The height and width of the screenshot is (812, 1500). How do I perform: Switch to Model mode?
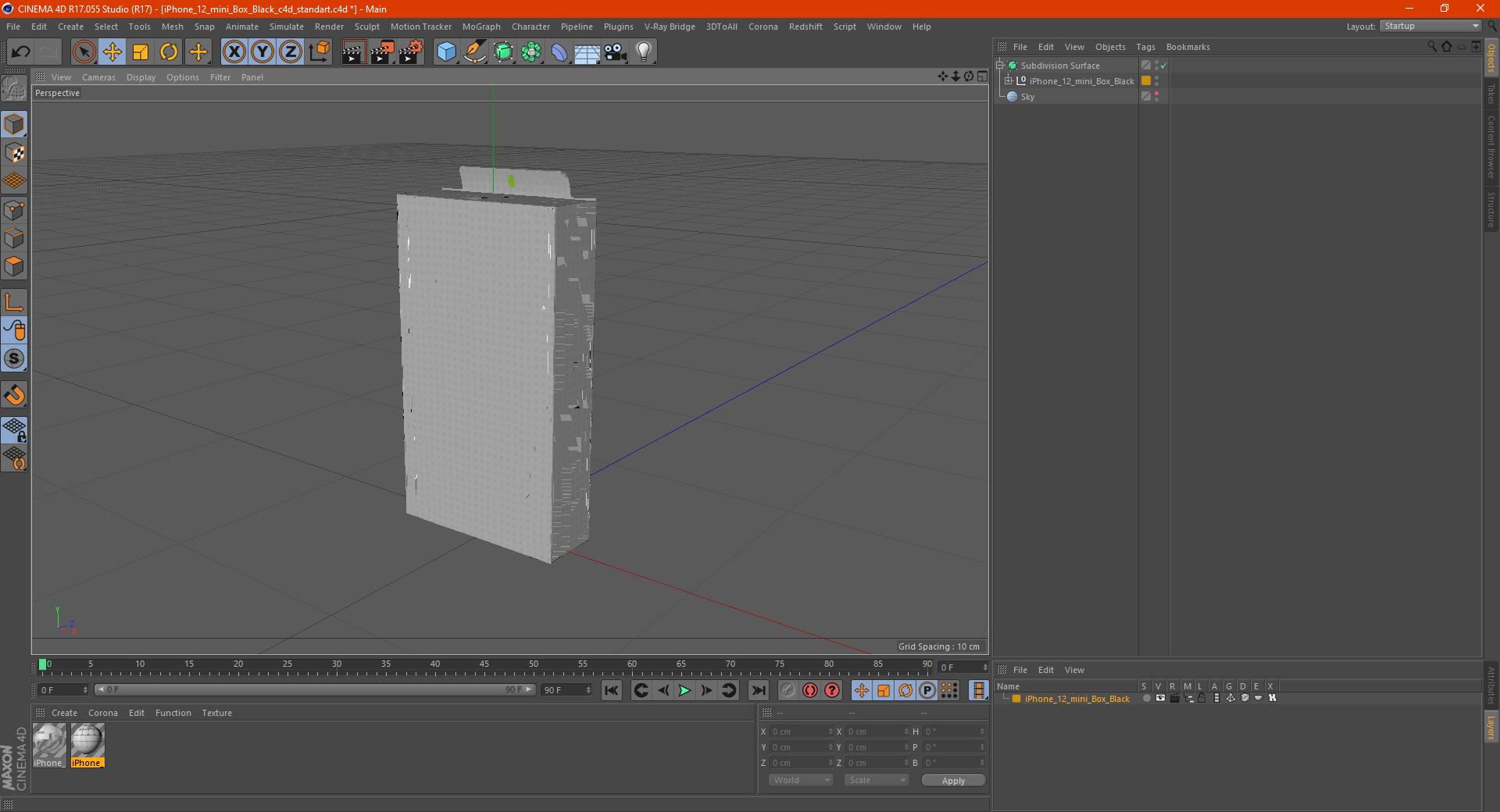[x=14, y=124]
